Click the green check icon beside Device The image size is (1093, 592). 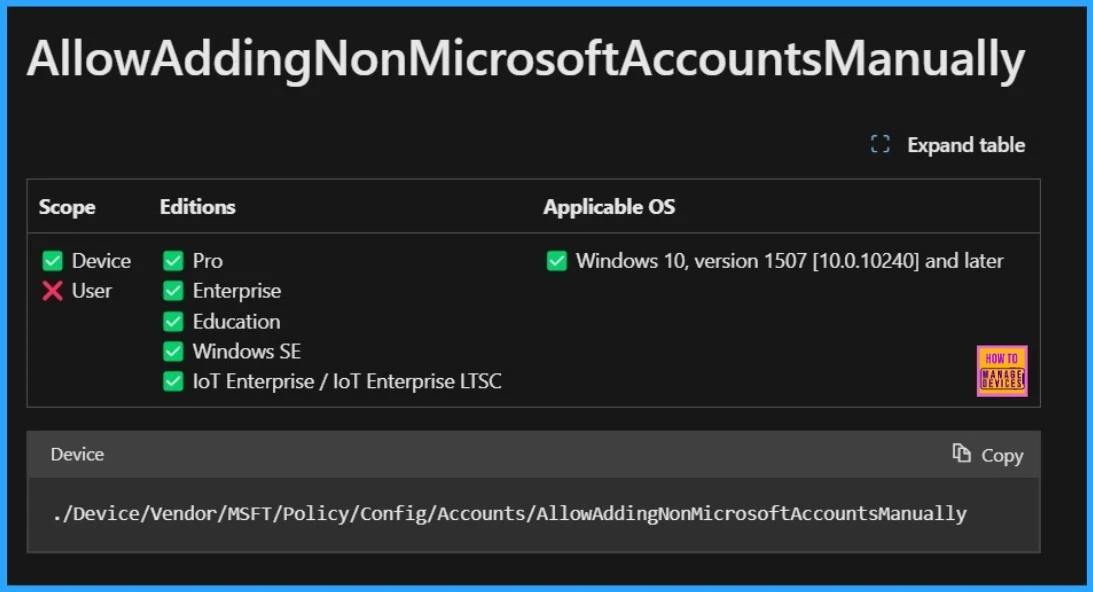[x=53, y=261]
